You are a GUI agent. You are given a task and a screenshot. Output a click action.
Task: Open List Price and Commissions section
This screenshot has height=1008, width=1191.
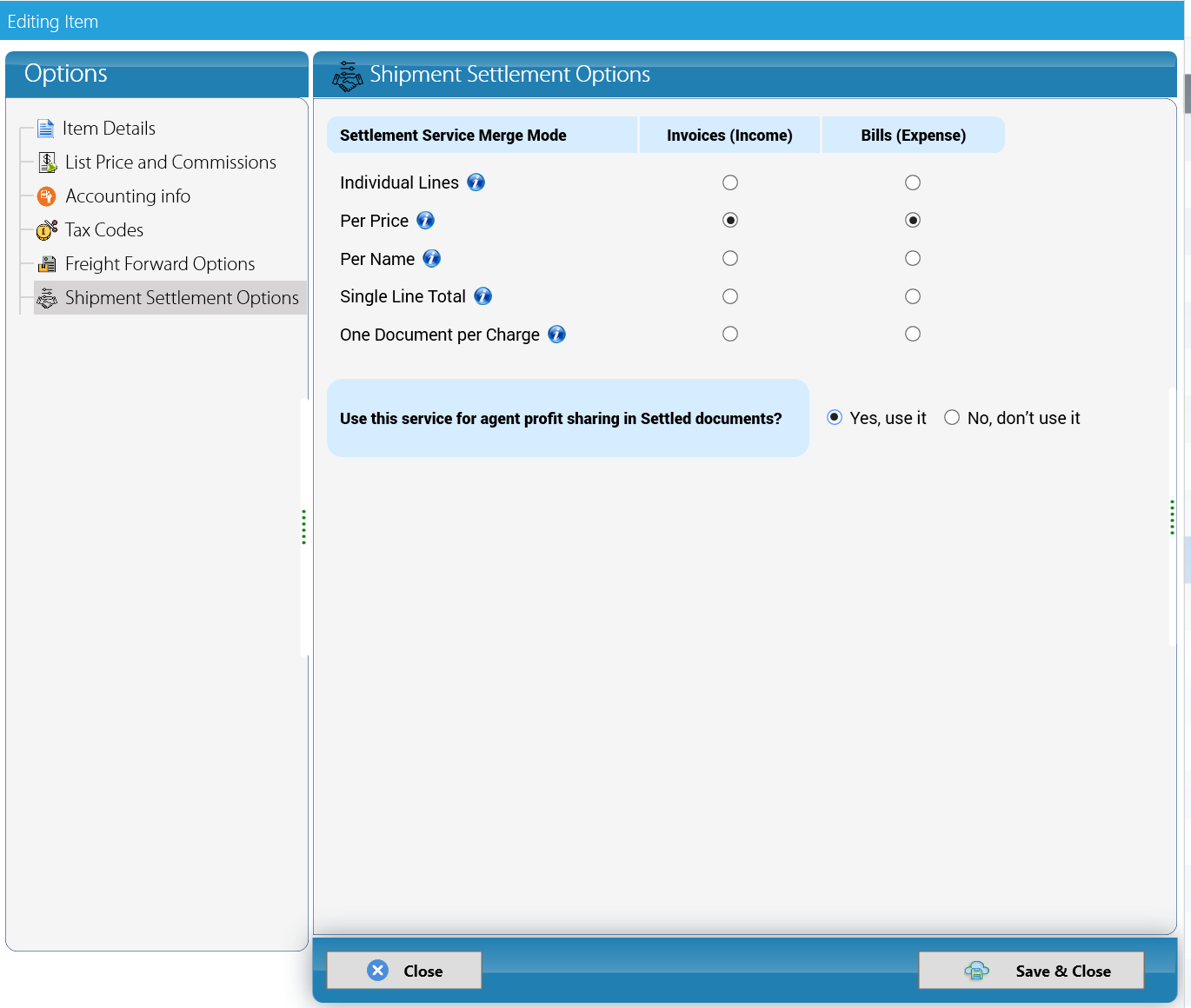170,162
